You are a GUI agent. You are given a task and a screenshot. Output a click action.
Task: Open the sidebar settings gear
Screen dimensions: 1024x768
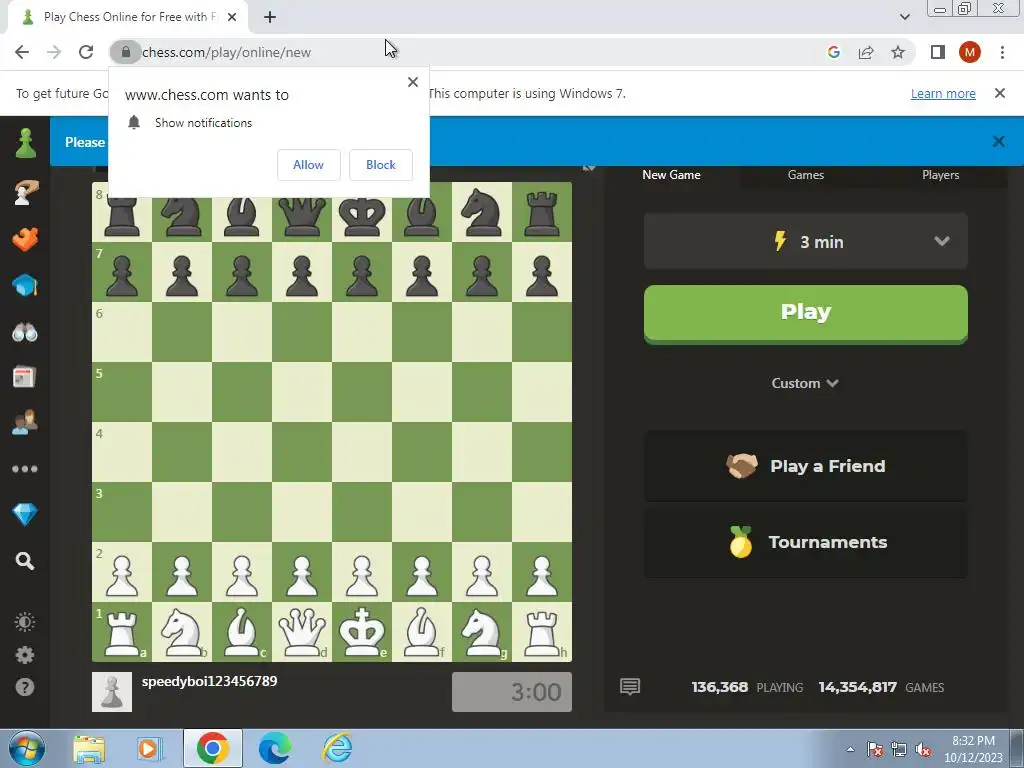(25, 654)
